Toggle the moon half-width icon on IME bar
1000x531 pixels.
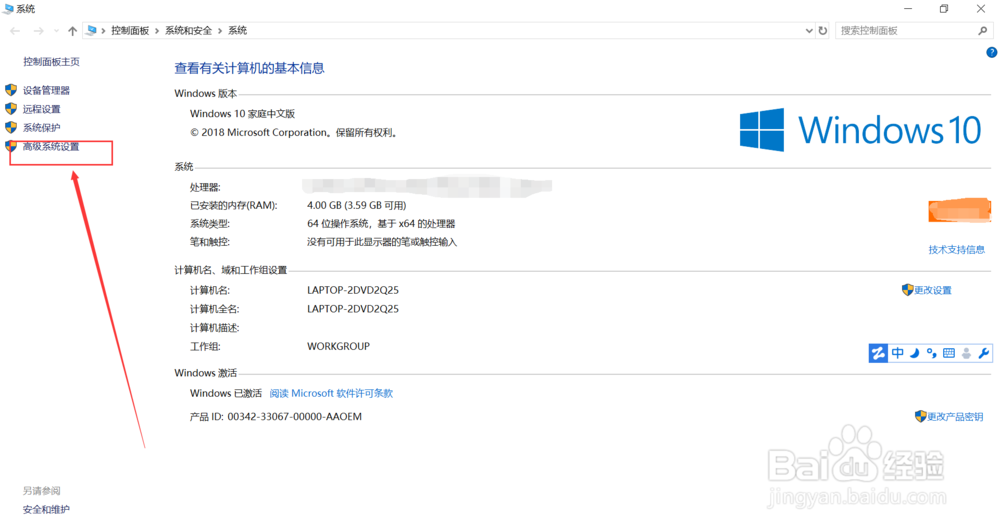tap(915, 353)
